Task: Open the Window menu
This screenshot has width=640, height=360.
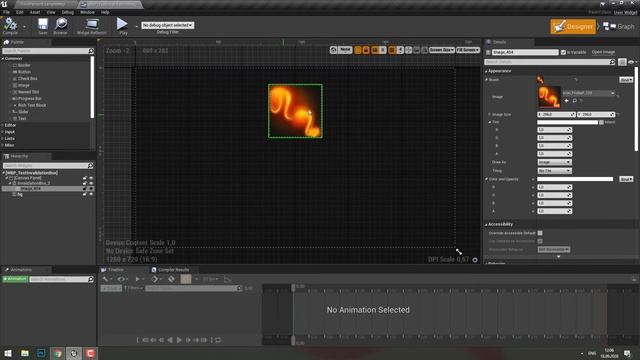Action: coord(87,12)
